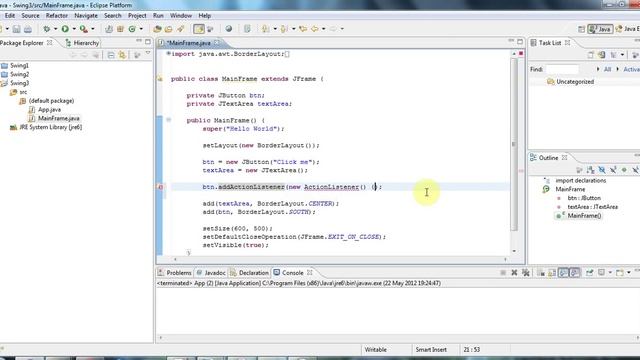Open the Window menu
Viewport: 640px width, 360px height.
181,16
